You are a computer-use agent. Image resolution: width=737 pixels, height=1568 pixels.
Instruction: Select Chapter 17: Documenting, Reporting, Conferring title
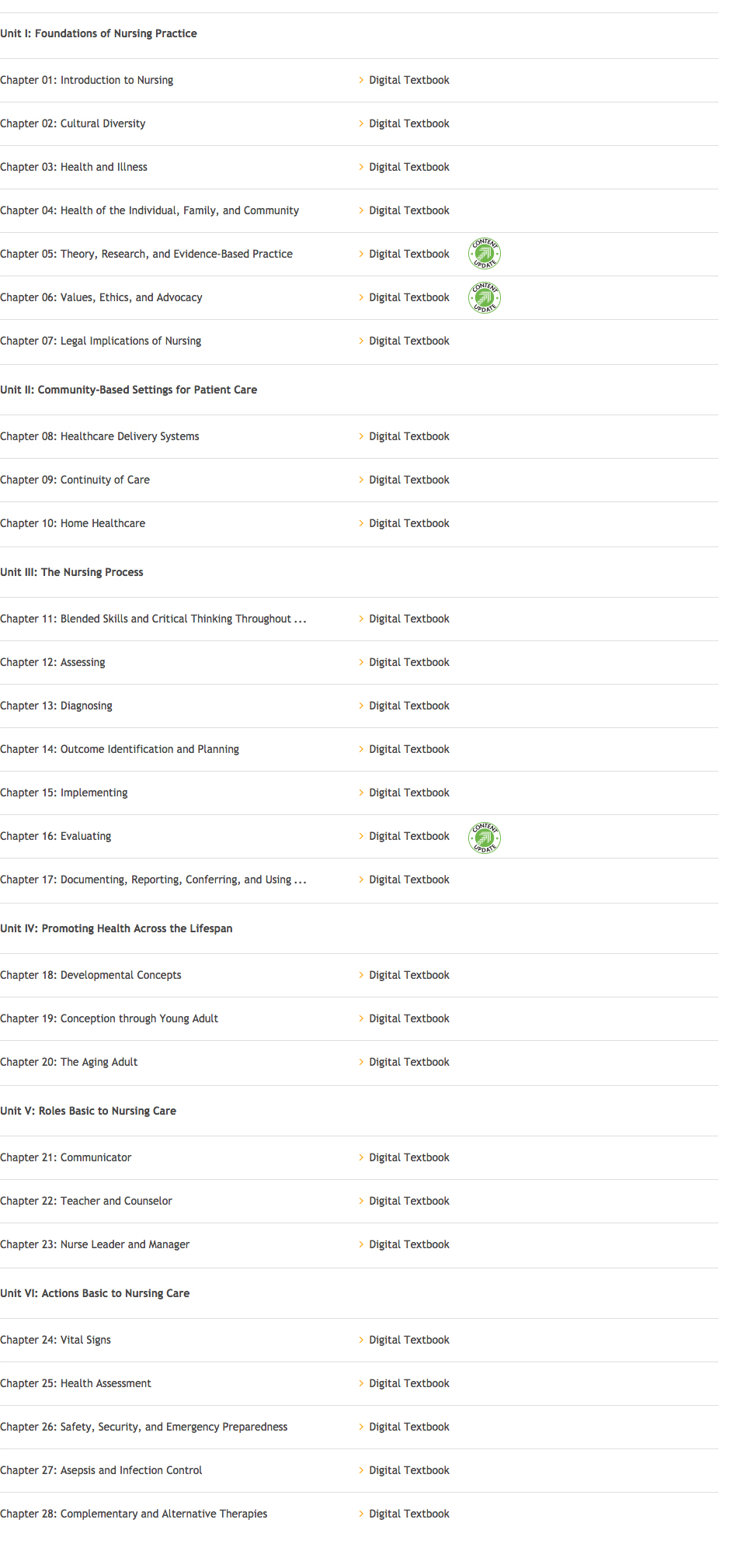(x=153, y=879)
